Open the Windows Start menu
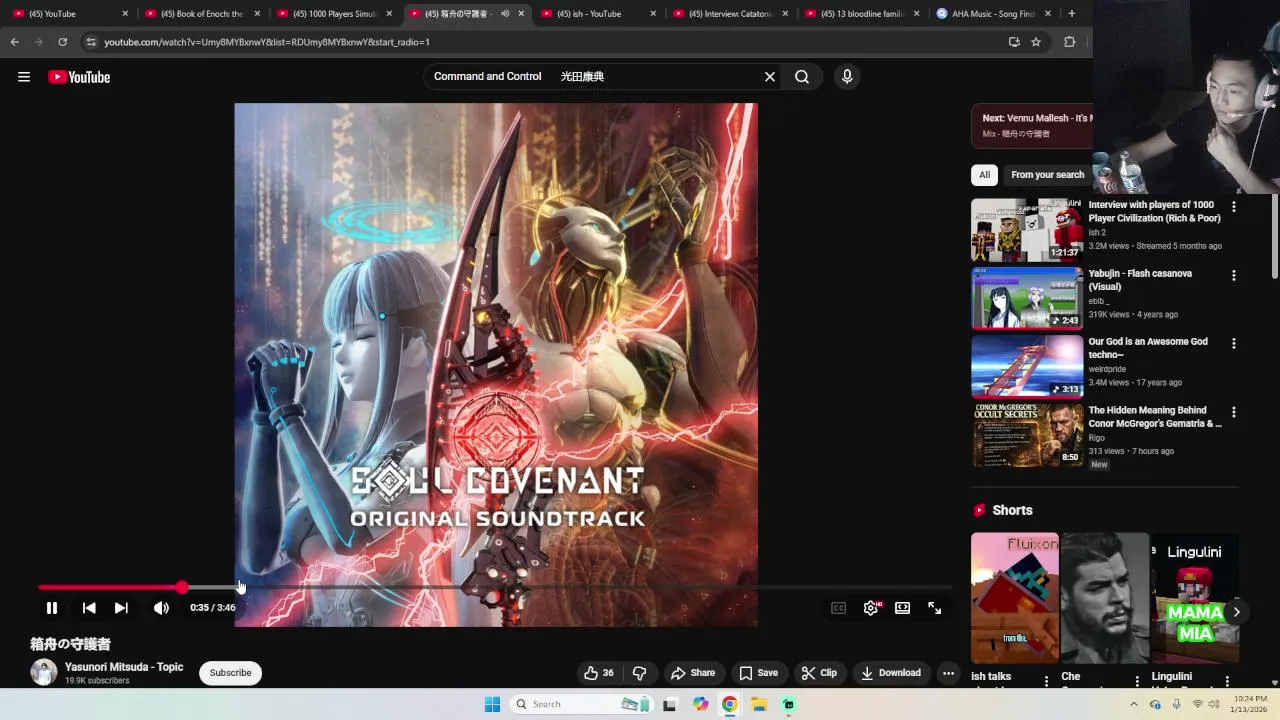This screenshot has width=1280, height=720. (x=492, y=704)
